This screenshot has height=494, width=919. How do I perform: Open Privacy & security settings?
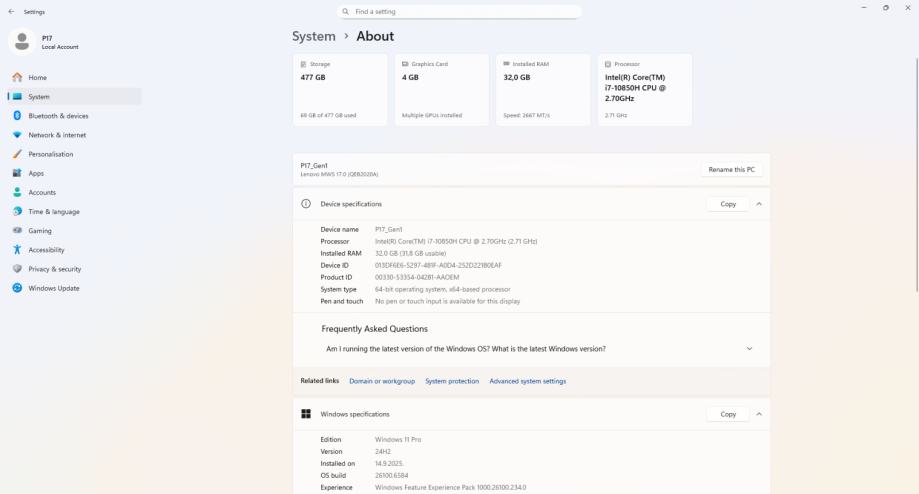54,269
